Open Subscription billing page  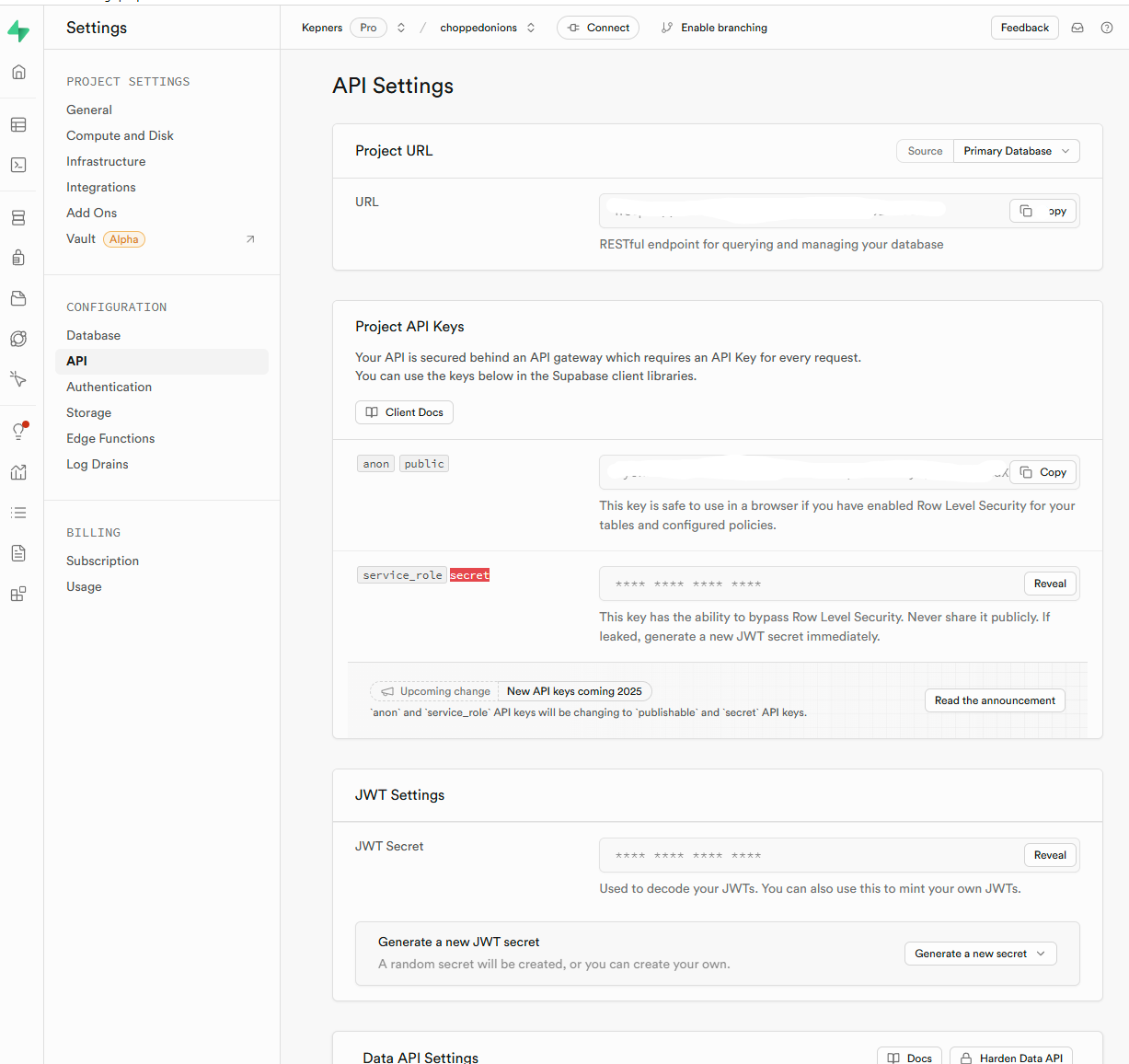pos(102,561)
